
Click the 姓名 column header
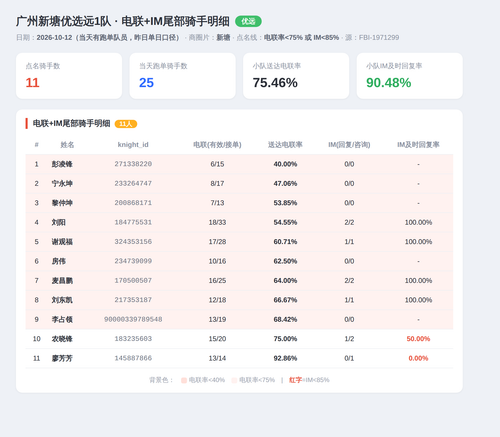tap(67, 145)
